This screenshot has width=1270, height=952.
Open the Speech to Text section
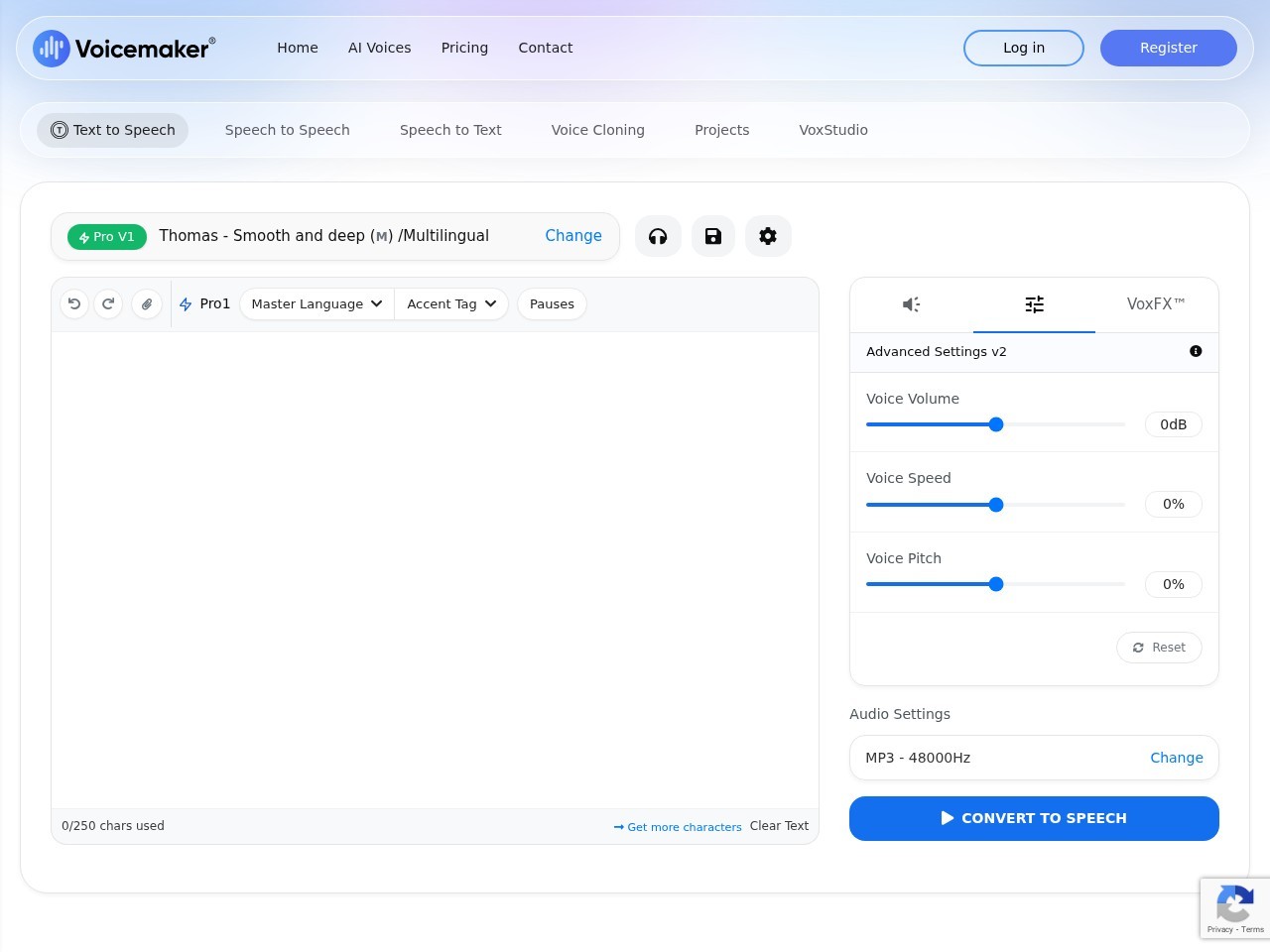tap(450, 130)
